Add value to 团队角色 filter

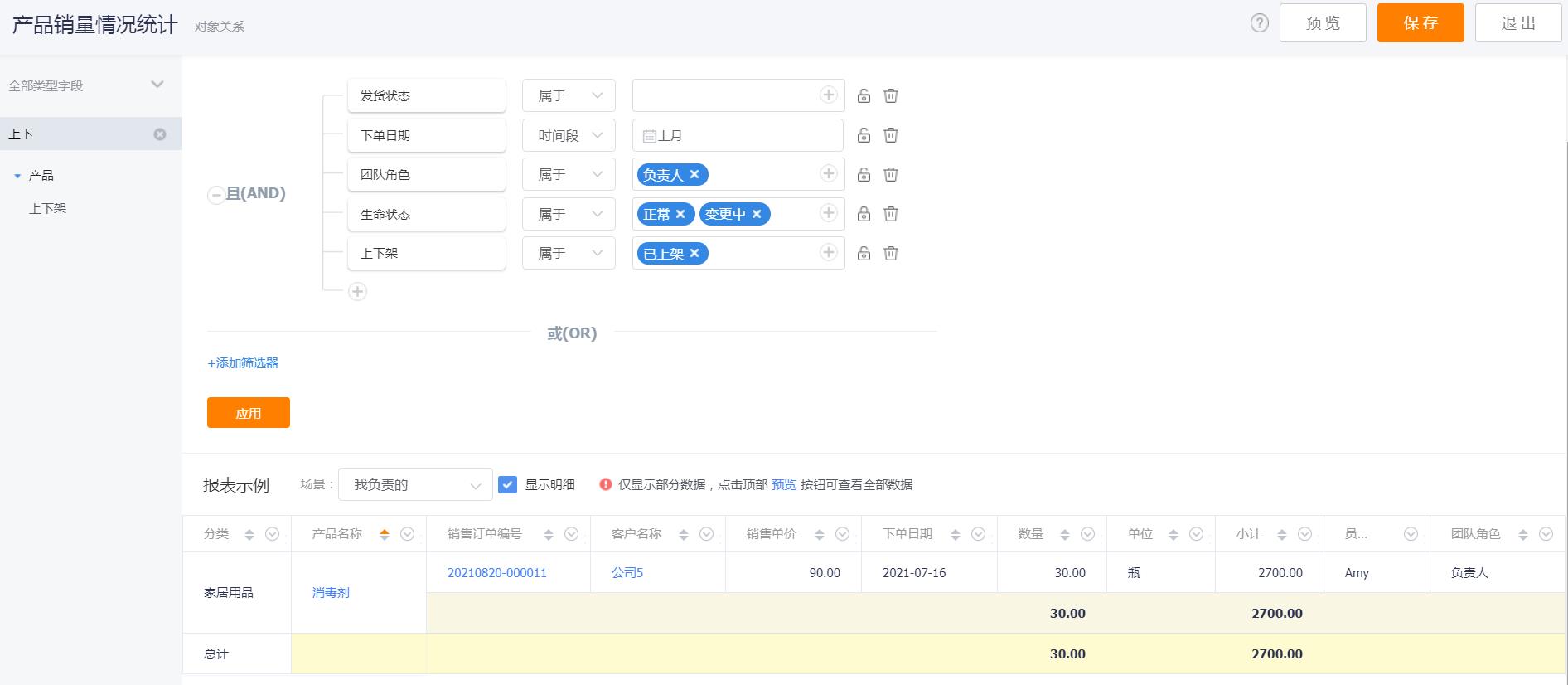pos(828,173)
